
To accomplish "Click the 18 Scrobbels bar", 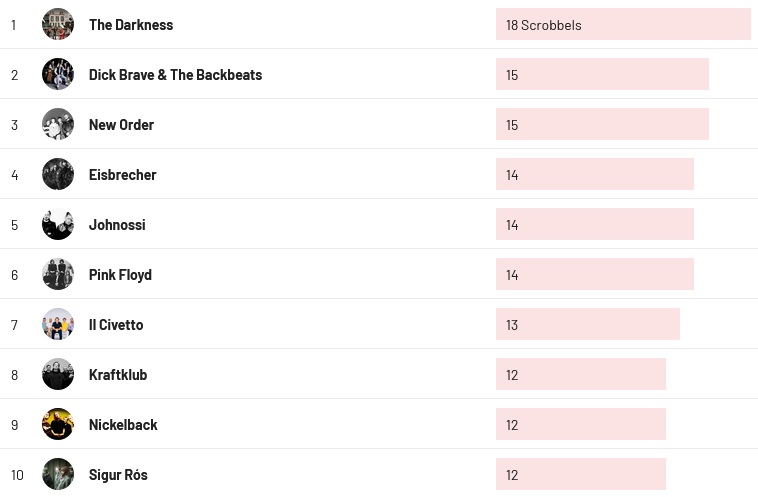I will click(x=623, y=25).
